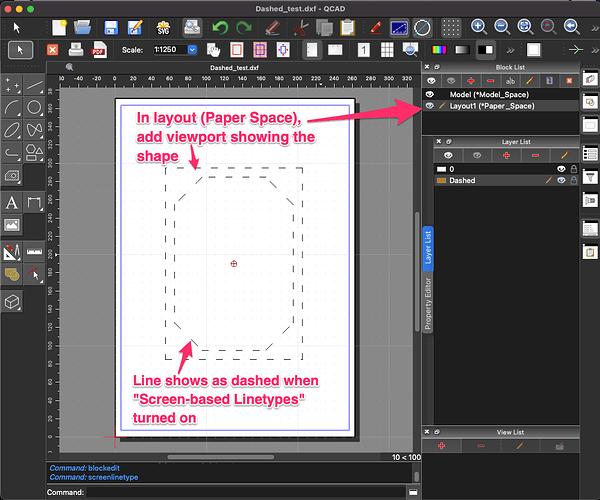
Task: Set portrait paper orientation
Action: click(x=312, y=50)
